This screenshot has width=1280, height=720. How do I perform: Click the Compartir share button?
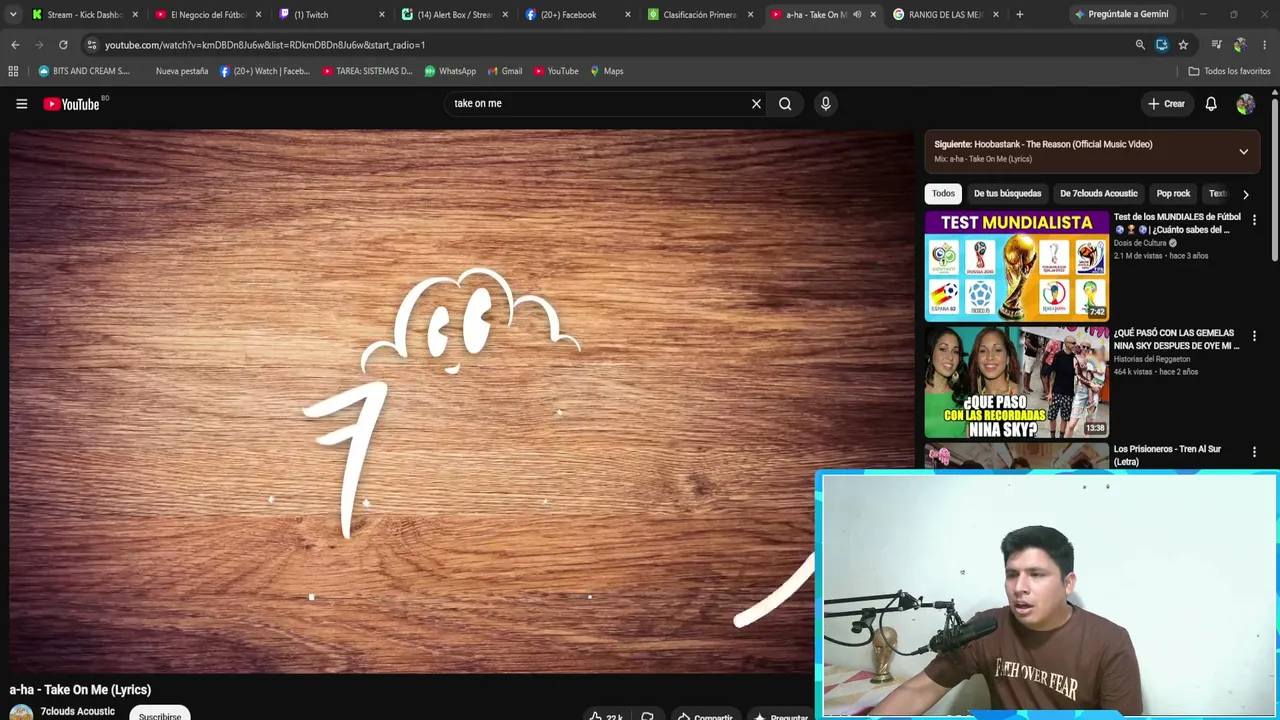pyautogui.click(x=705, y=715)
